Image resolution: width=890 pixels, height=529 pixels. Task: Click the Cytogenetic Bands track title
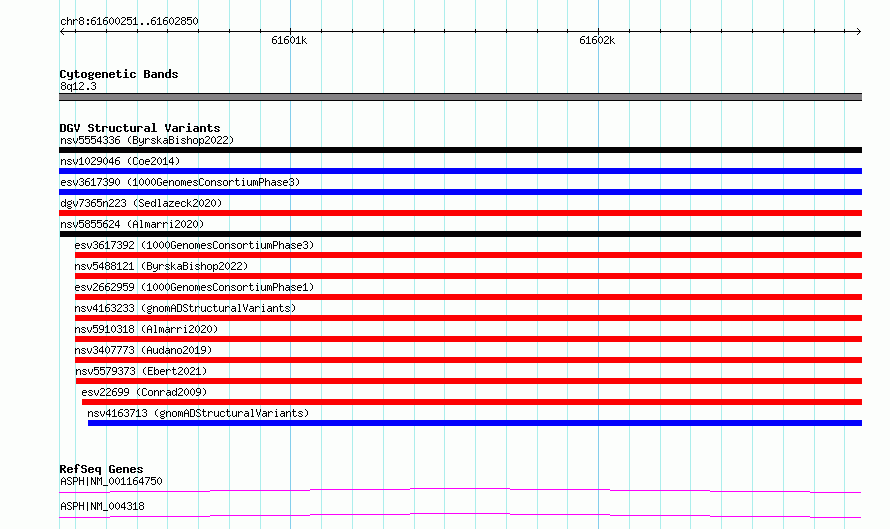pyautogui.click(x=119, y=74)
